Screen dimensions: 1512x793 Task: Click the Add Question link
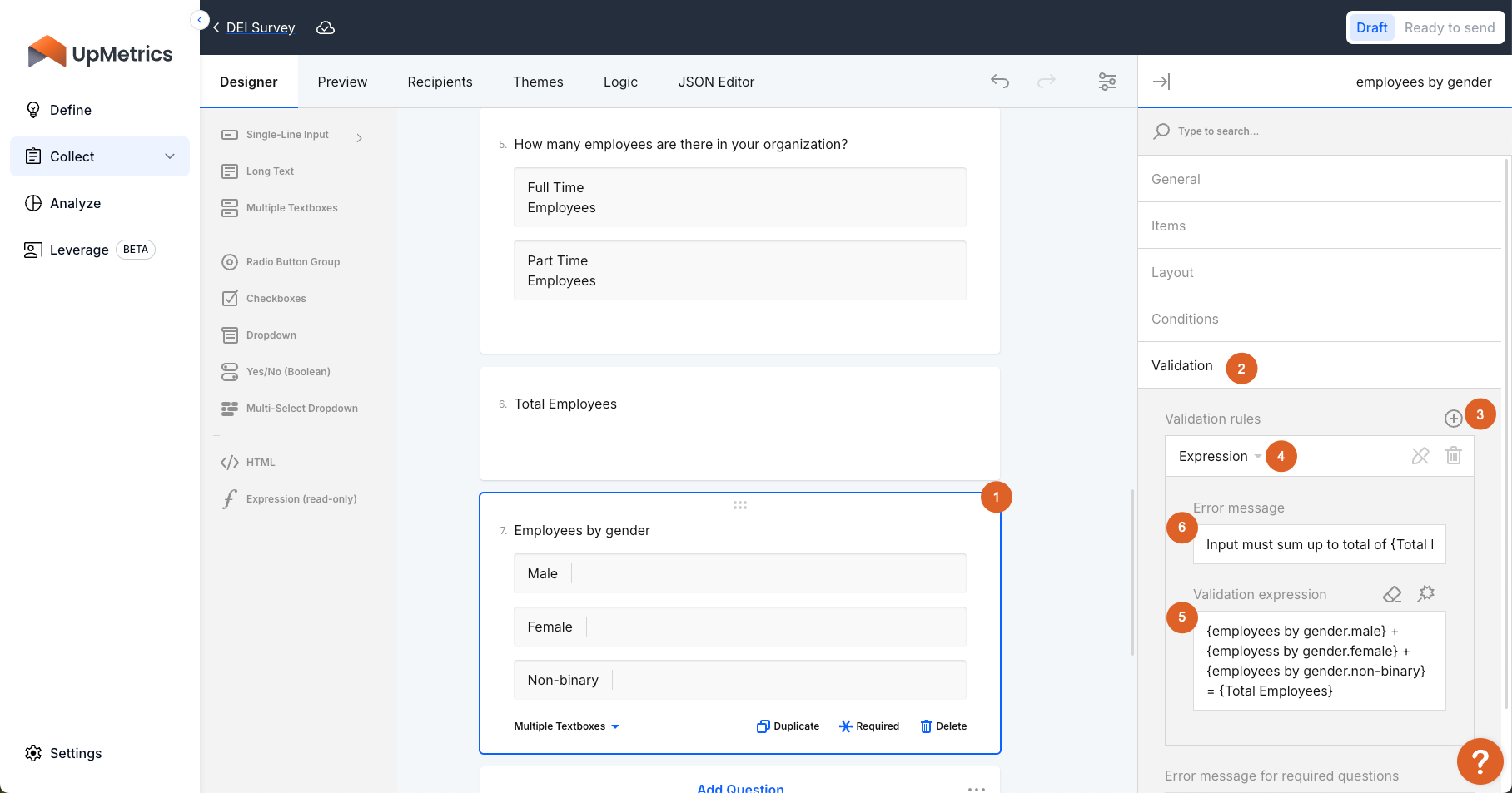point(740,787)
